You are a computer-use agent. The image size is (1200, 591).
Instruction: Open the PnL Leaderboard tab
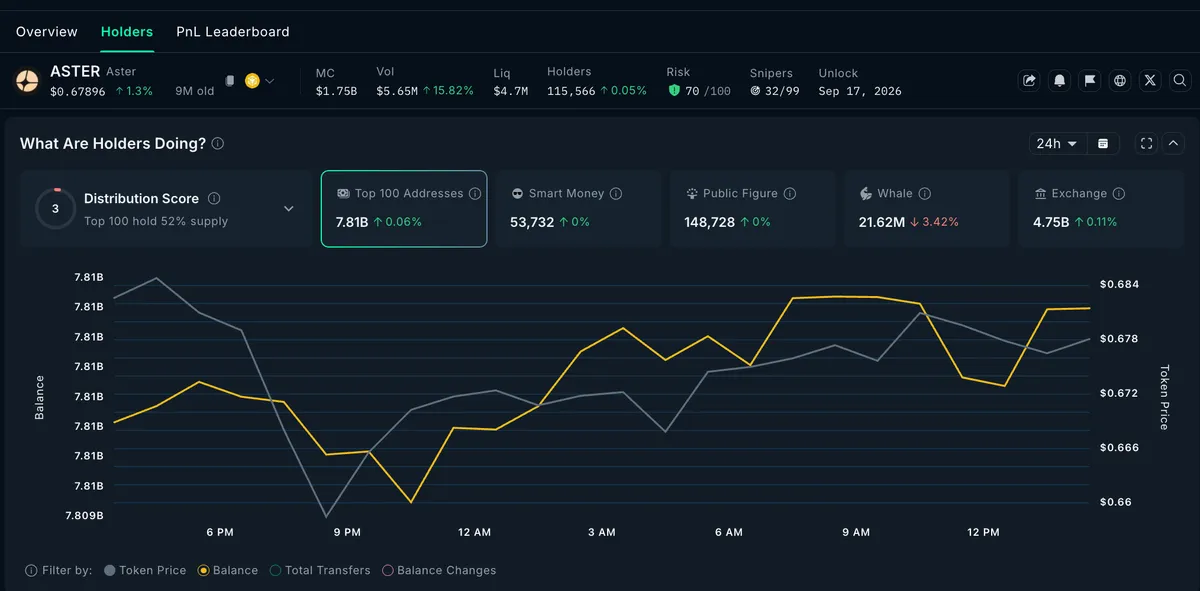(x=233, y=32)
